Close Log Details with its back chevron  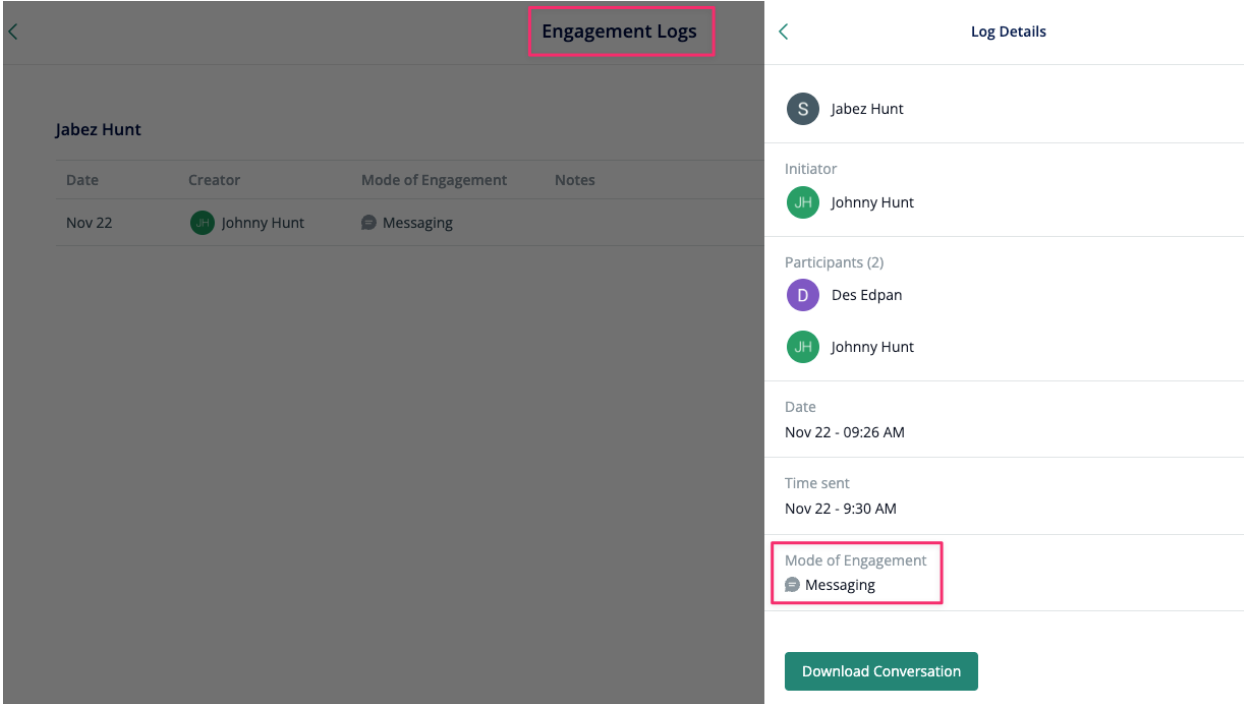click(x=783, y=32)
